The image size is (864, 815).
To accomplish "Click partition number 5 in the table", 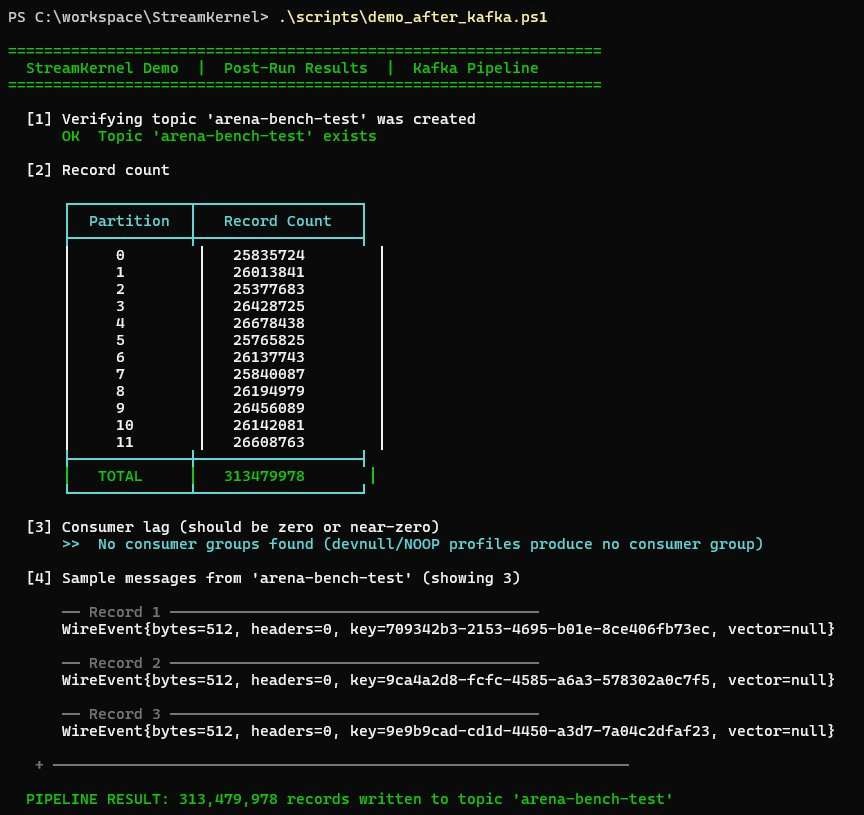I will 120,341.
